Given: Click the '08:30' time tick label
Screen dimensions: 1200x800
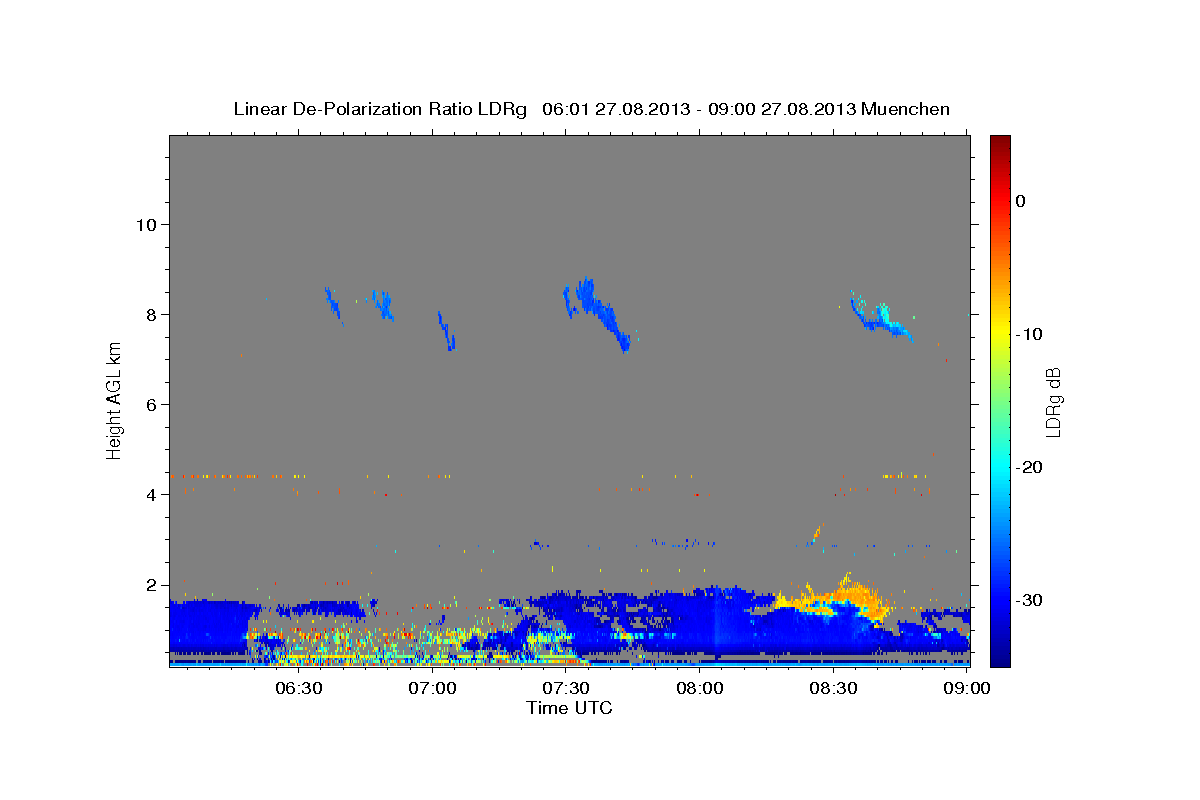Looking at the screenshot, I should [833, 688].
